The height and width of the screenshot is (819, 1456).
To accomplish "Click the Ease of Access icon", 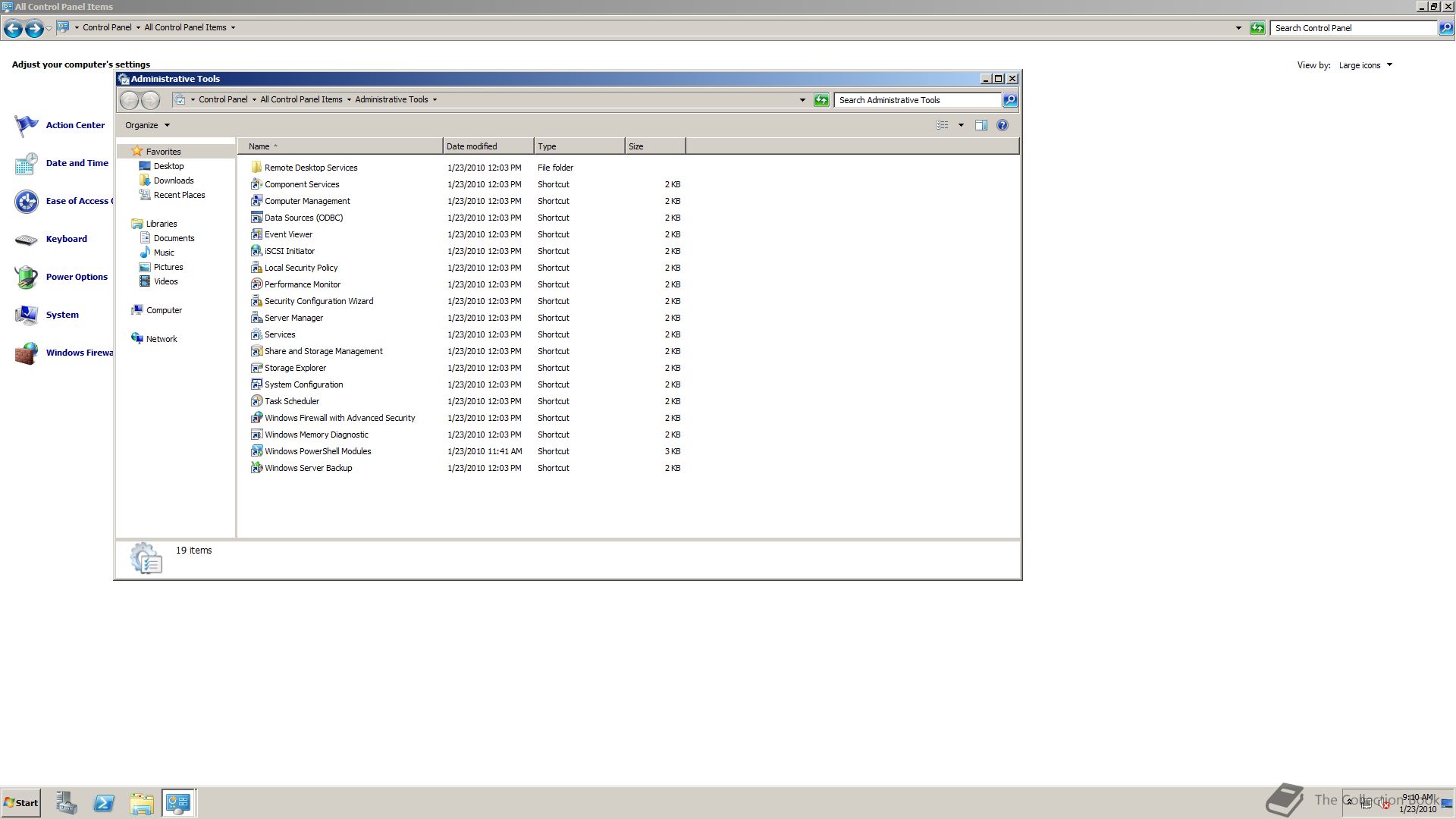I will coord(27,201).
